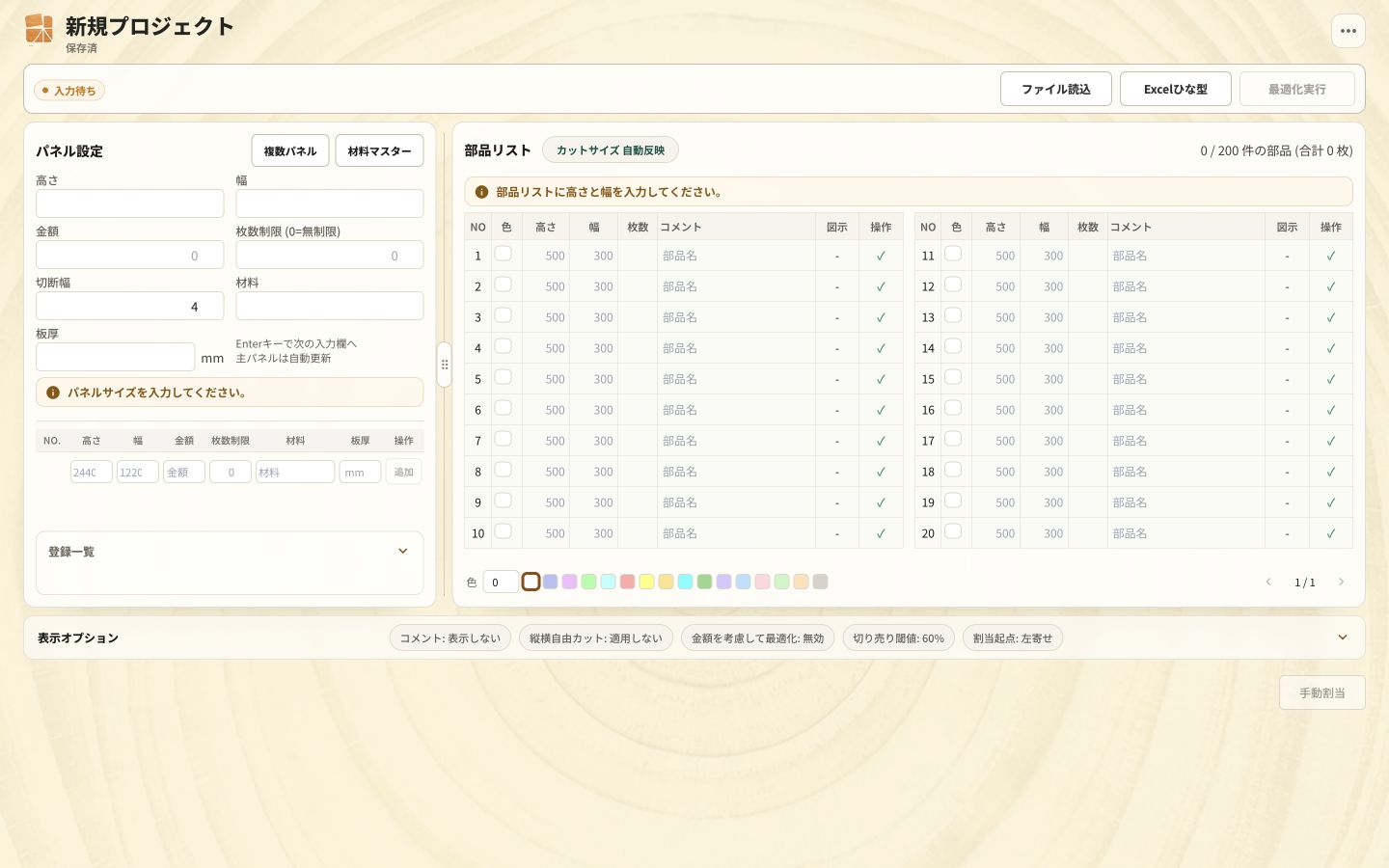Screen dimensions: 1389x868
Task: Click the checkmark action in row 5
Action: (x=881, y=379)
